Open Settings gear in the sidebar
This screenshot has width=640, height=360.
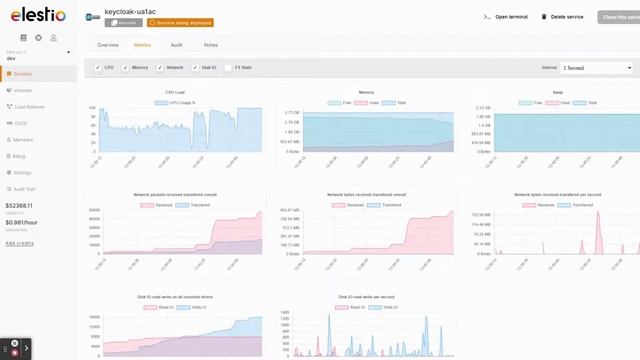pyautogui.click(x=9, y=172)
